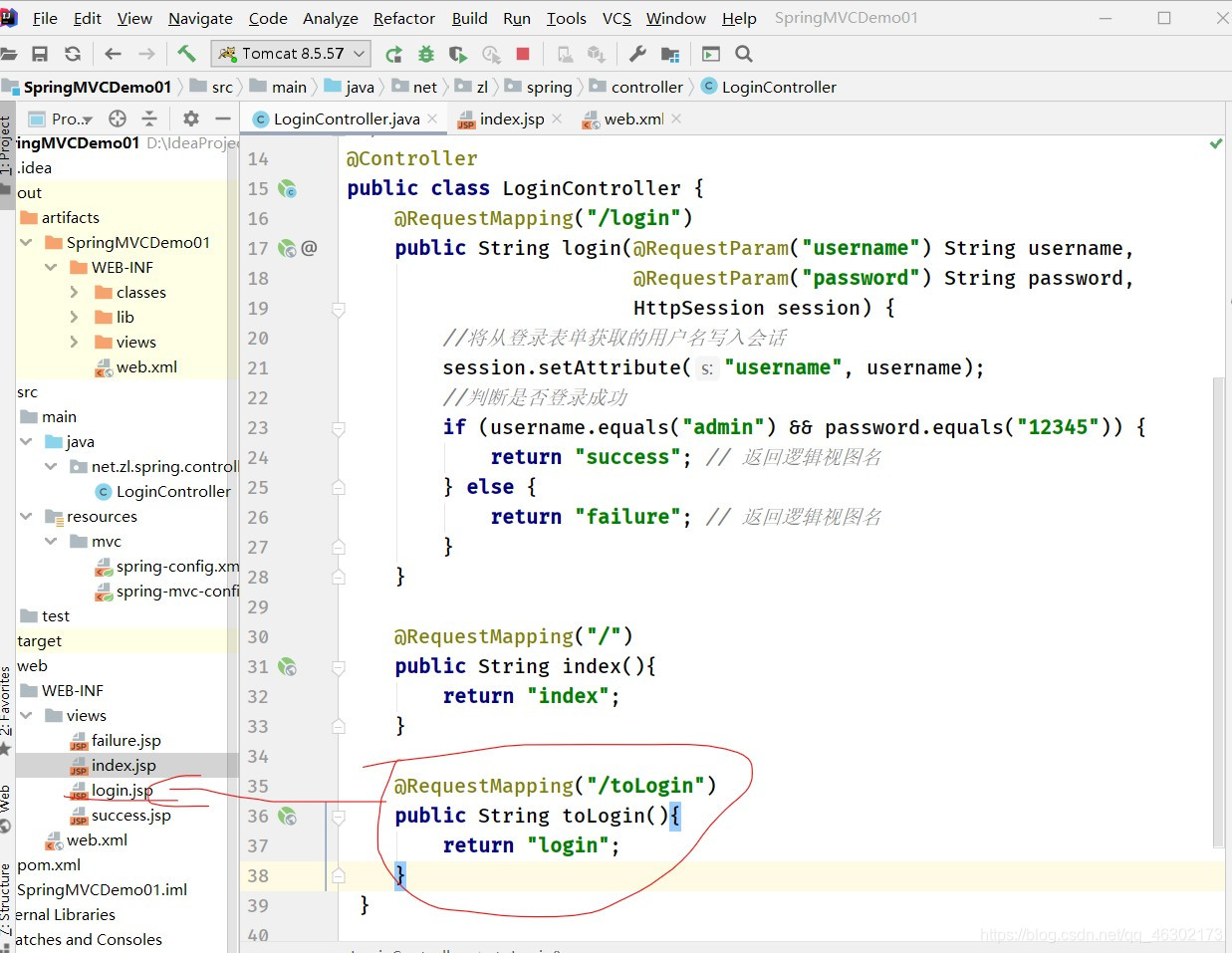Open the Analyze menu
This screenshot has height=953, width=1232.
coord(331,18)
